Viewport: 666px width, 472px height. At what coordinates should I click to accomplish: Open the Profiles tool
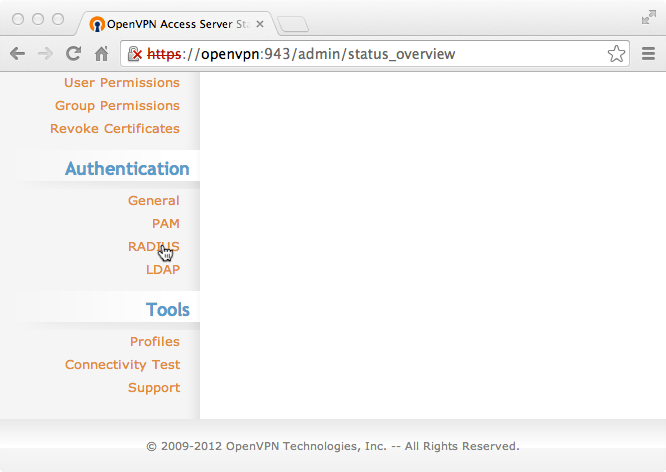(x=155, y=342)
